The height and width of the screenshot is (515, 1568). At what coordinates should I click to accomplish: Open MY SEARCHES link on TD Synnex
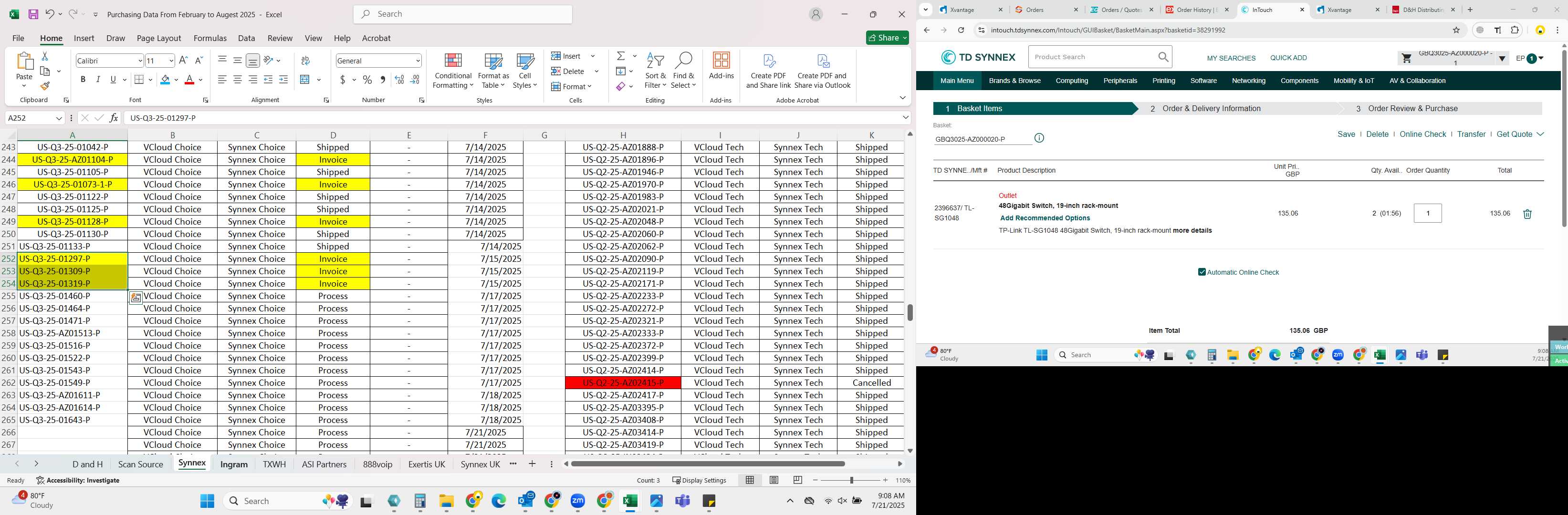1231,58
